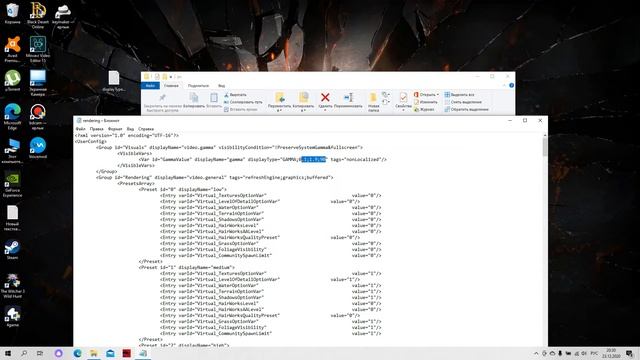Click the red Delete icon in Explorer ribbon
Viewport: 640px width, 360px height.
[325, 97]
